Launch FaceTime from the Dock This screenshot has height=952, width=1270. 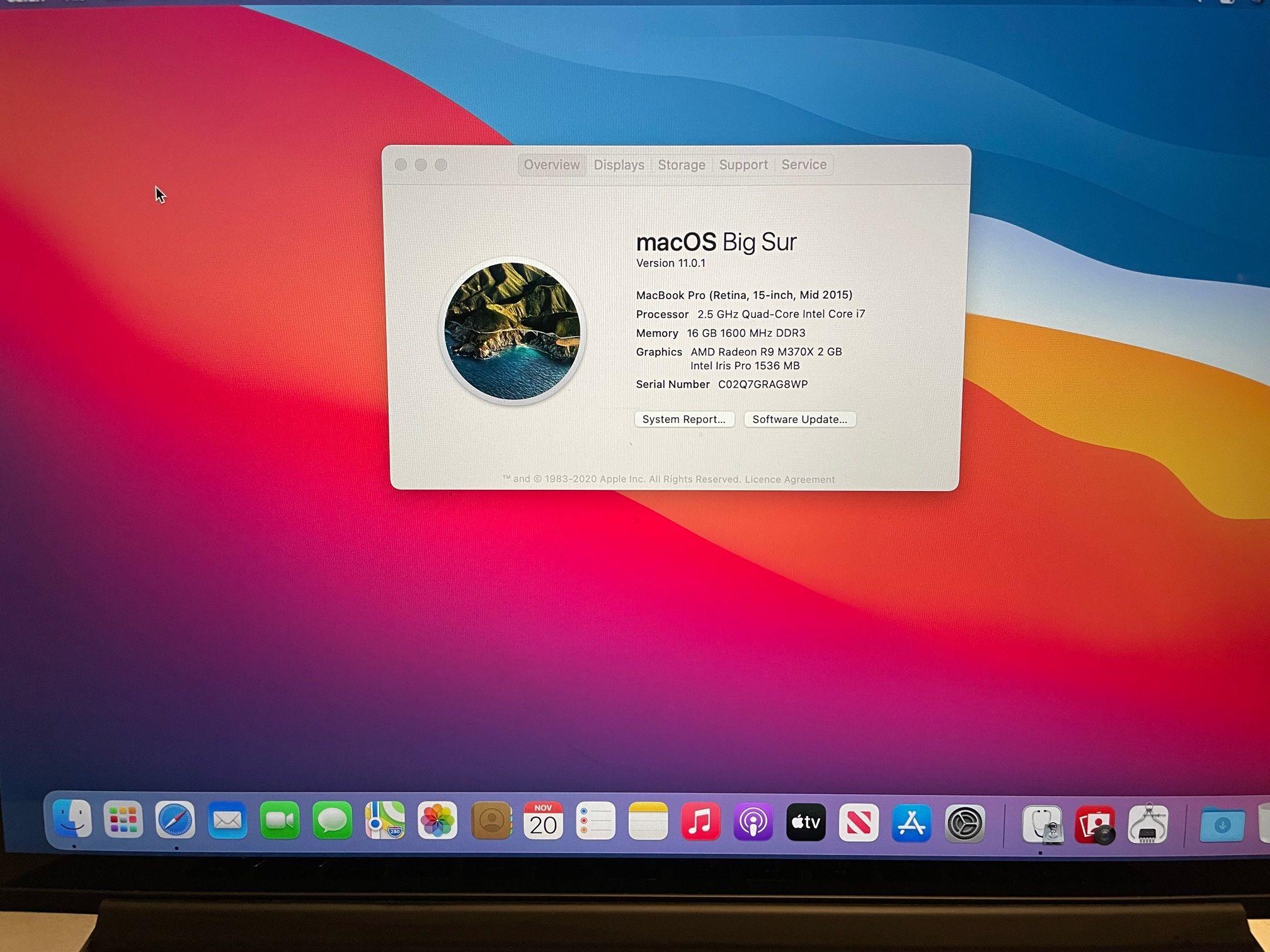[280, 820]
